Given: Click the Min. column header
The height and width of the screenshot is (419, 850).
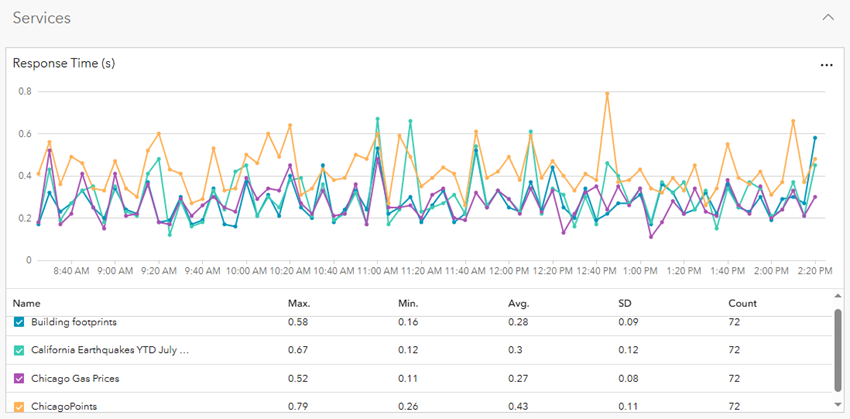Looking at the screenshot, I should pos(408,302).
